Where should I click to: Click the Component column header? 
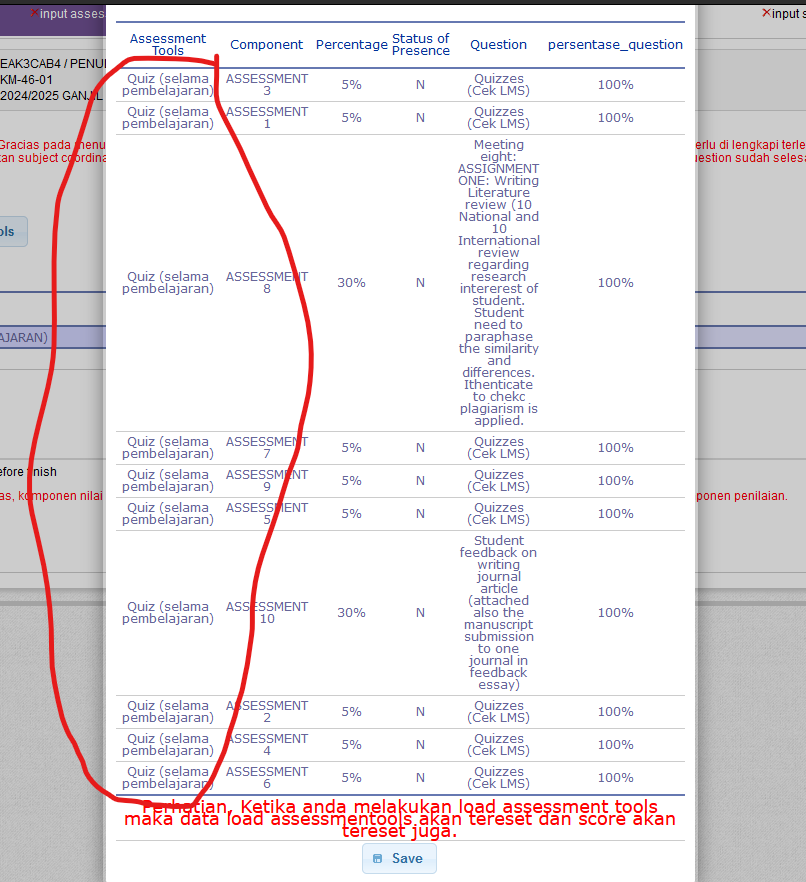pos(266,45)
